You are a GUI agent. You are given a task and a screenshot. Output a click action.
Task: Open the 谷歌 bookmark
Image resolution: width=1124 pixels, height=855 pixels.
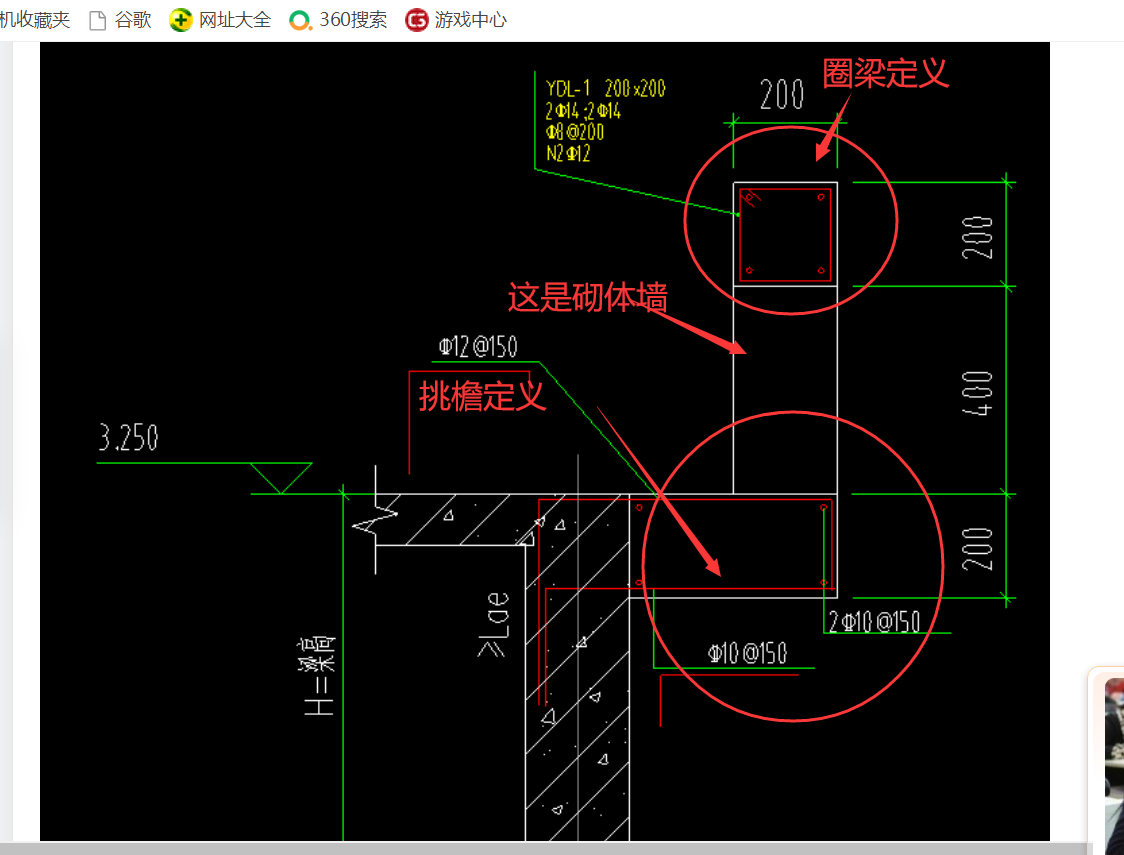coord(120,20)
